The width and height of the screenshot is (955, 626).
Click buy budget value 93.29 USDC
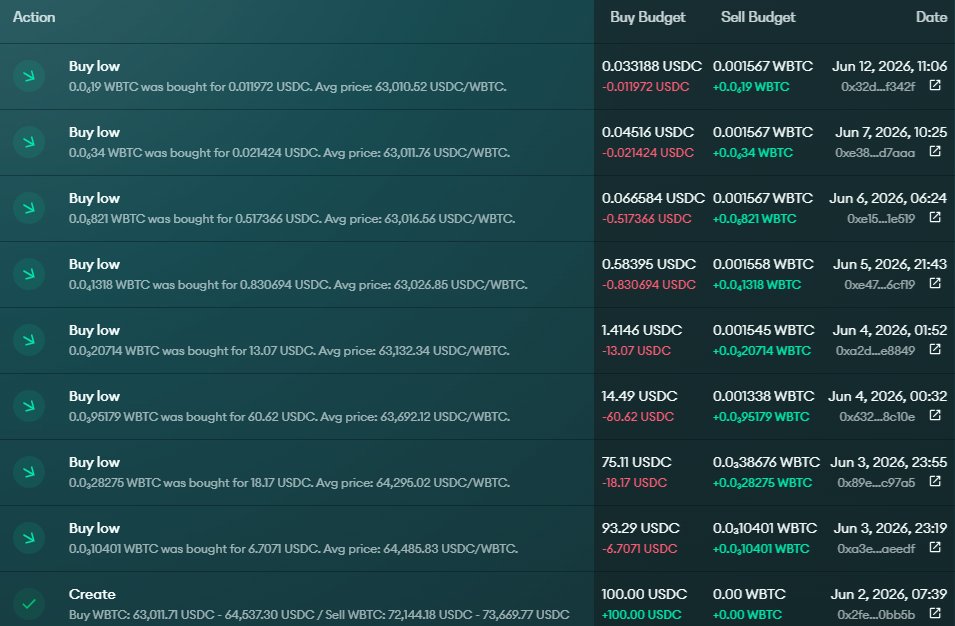[x=641, y=528]
